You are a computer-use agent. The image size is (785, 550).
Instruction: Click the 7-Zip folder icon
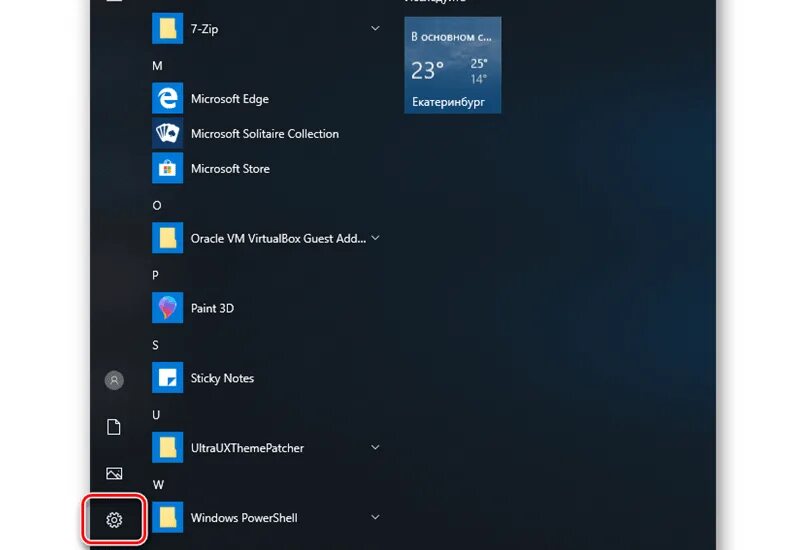click(167, 29)
